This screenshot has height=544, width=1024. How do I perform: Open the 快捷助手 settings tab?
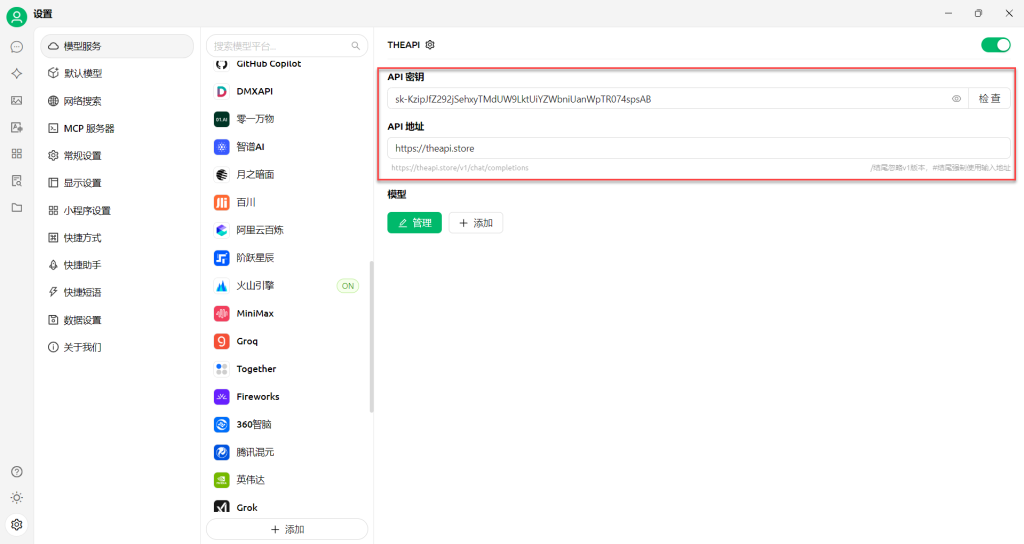point(117,265)
